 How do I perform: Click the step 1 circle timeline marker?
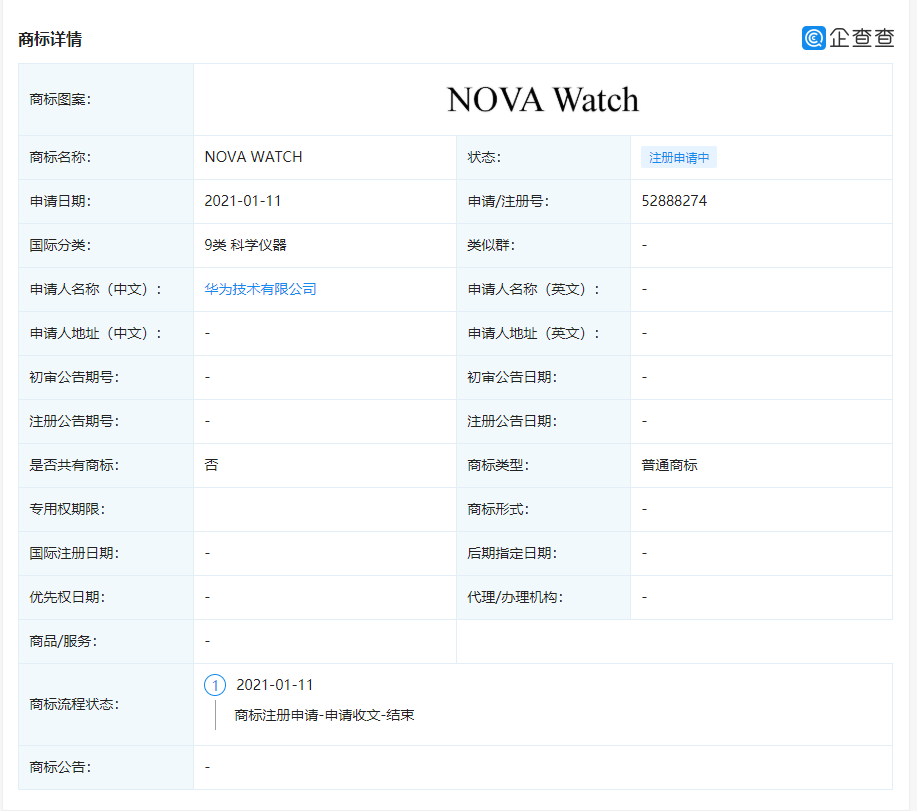click(x=215, y=685)
